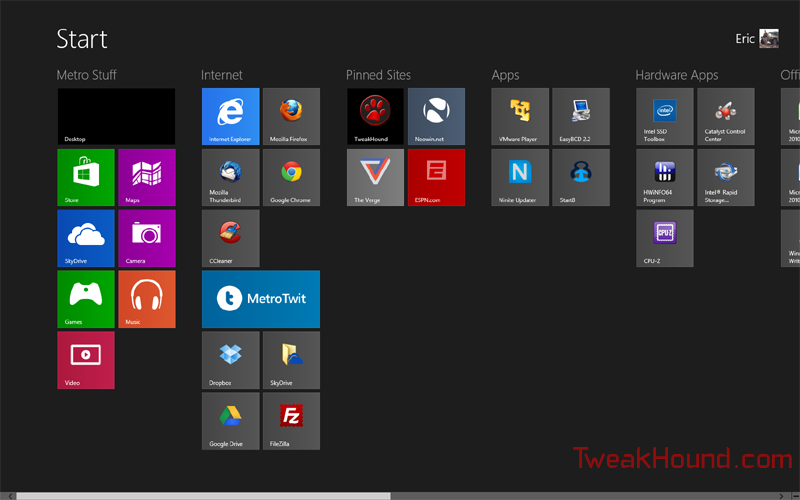Click the scrollbar right arrow

(x=781, y=496)
